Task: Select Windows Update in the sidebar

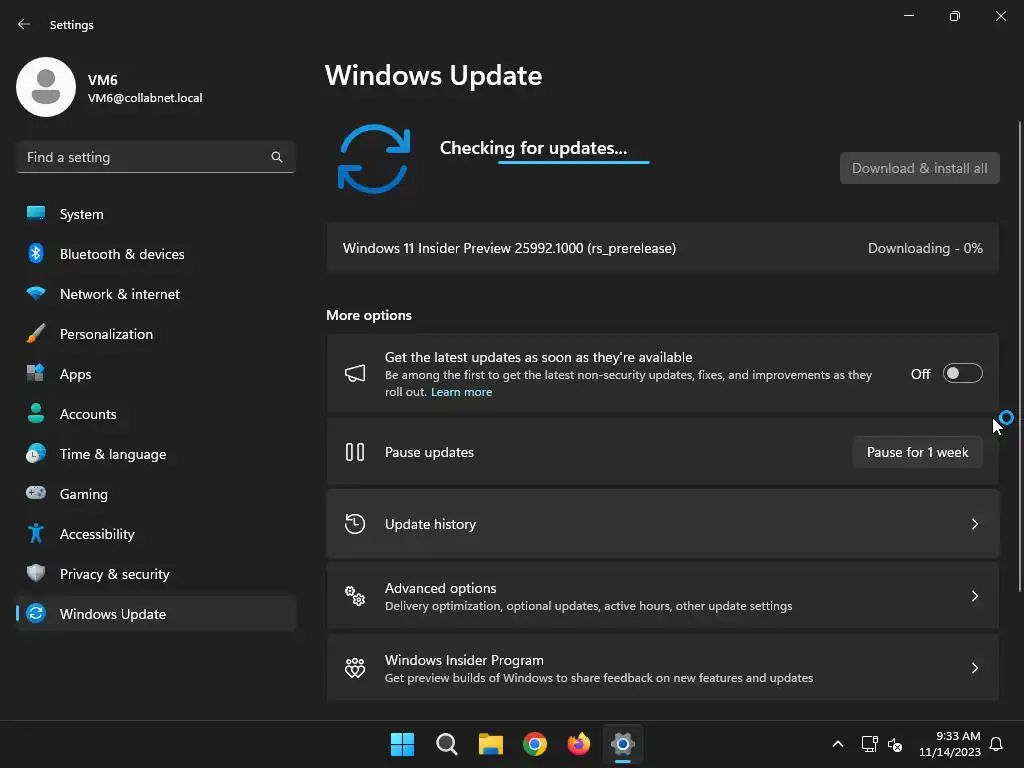Action: tap(156, 613)
